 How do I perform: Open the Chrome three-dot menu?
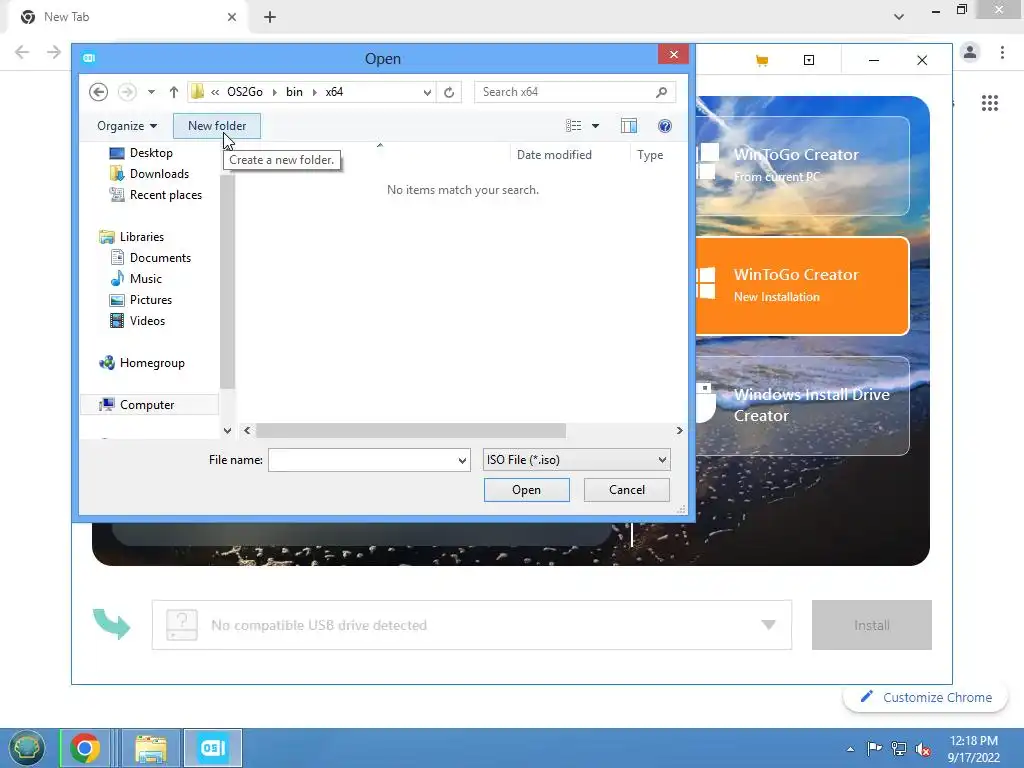pyautogui.click(x=1002, y=52)
